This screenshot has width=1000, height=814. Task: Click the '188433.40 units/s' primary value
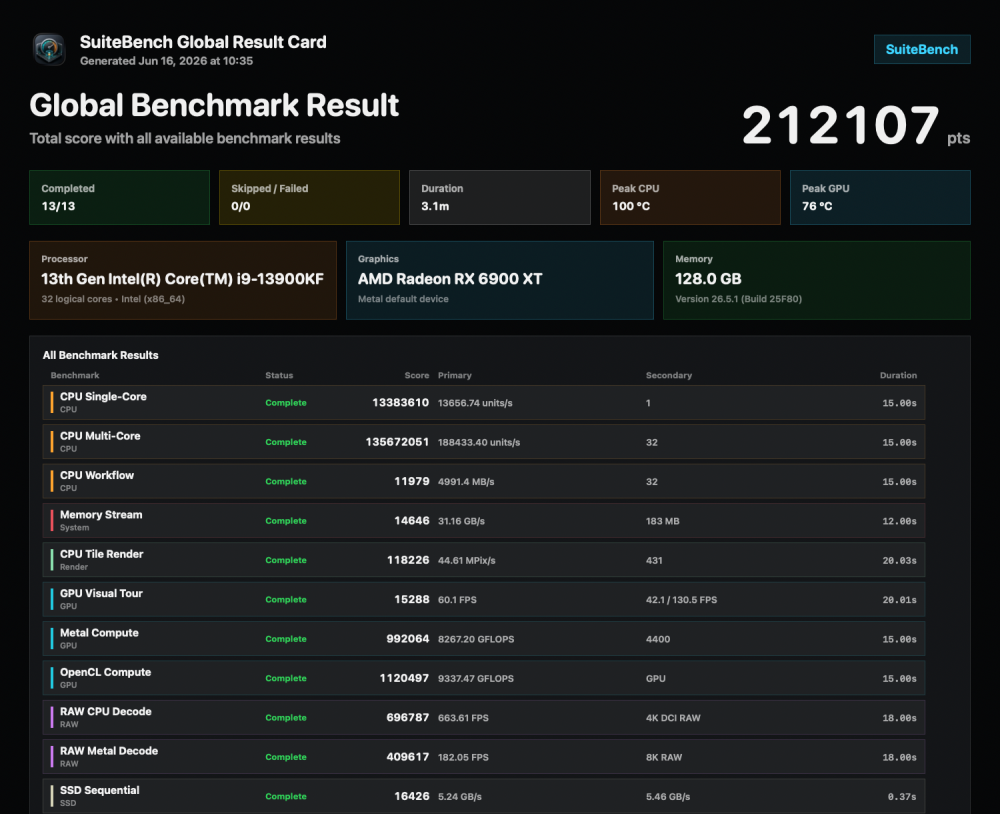click(x=479, y=443)
